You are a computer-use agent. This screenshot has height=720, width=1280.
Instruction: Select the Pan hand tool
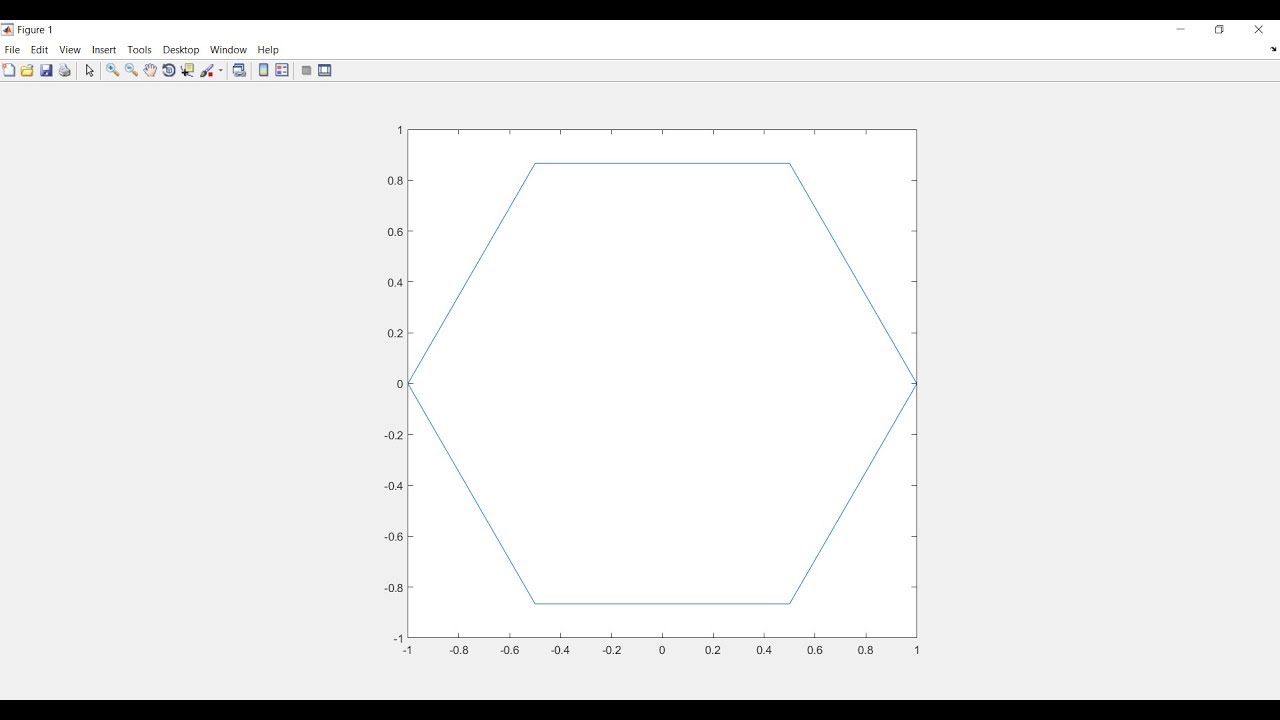coord(150,70)
